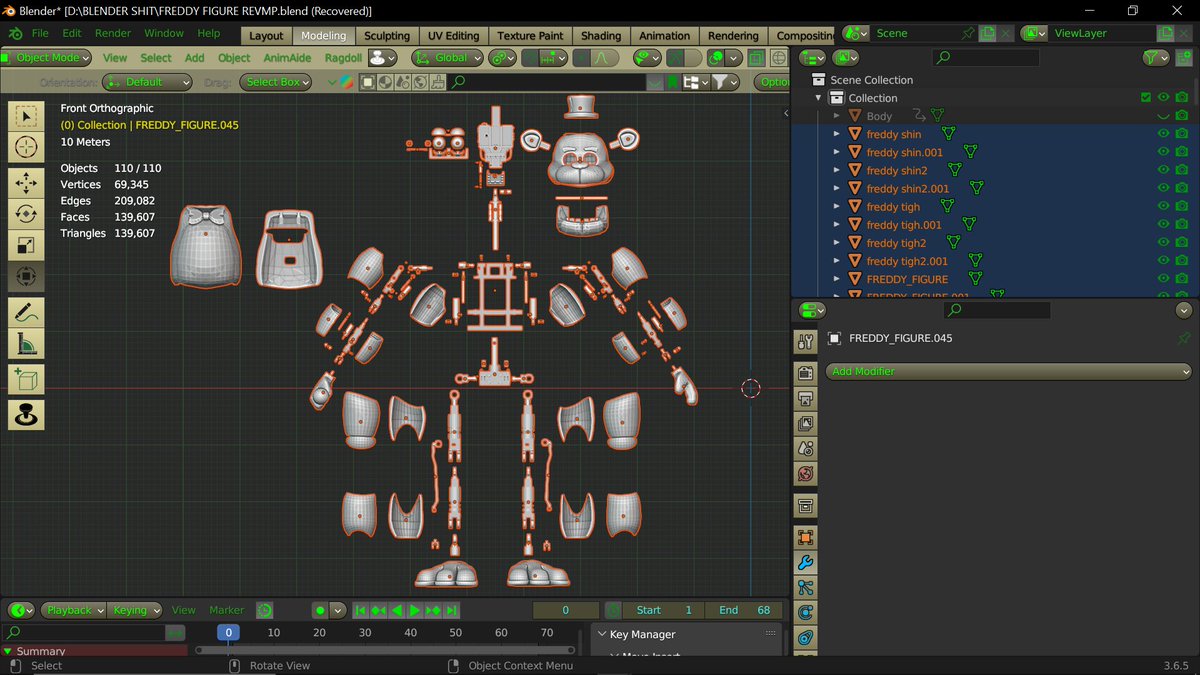This screenshot has width=1200, height=675.
Task: Open the Select Box drag dropdown
Action: point(275,82)
